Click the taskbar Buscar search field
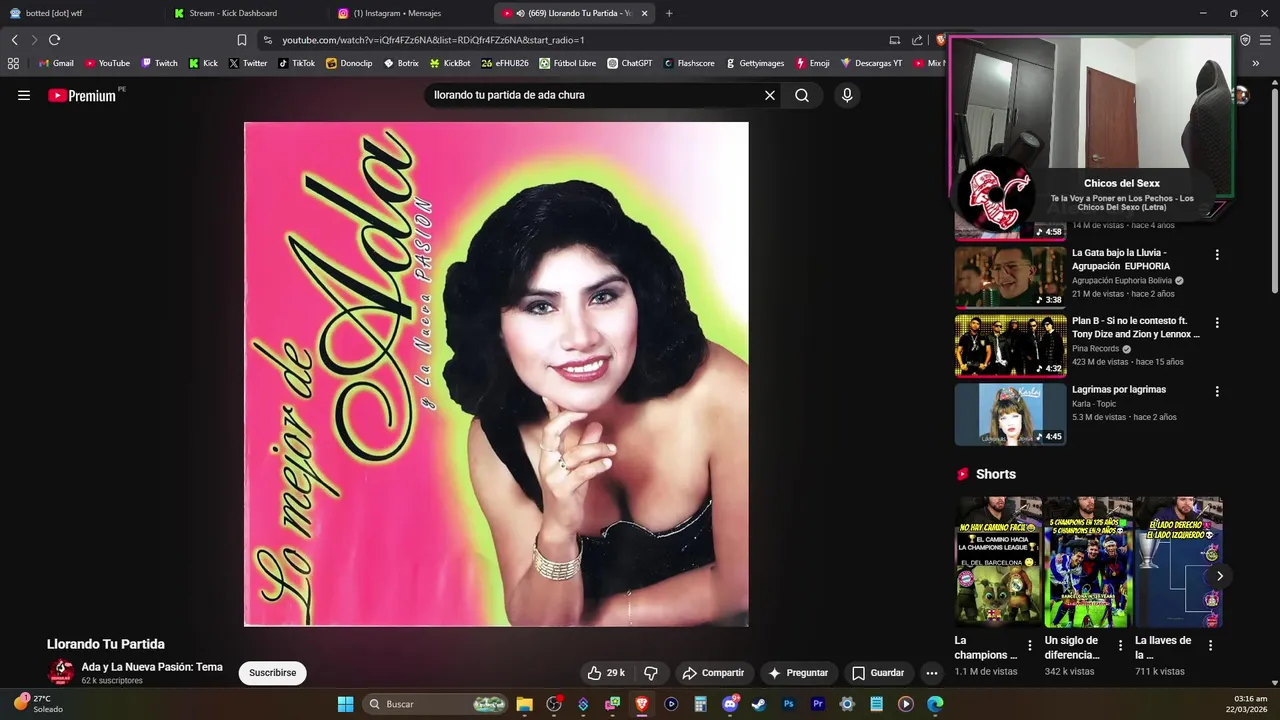The width and height of the screenshot is (1280, 720). [436, 704]
